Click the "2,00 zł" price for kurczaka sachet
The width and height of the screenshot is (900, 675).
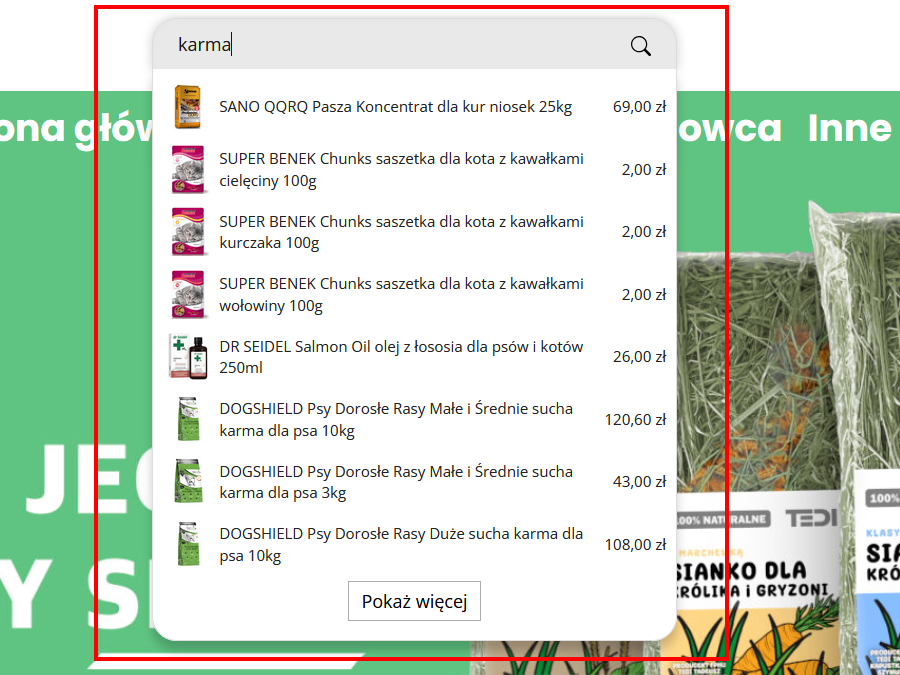(644, 232)
